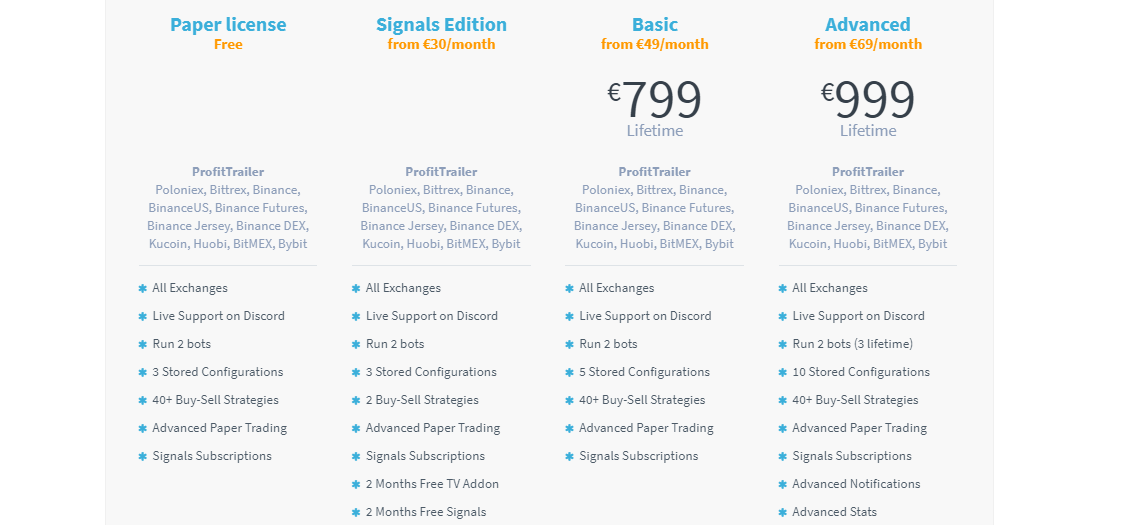Click the €799 Lifetime price
Image resolution: width=1145 pixels, height=525 pixels.
click(654, 108)
